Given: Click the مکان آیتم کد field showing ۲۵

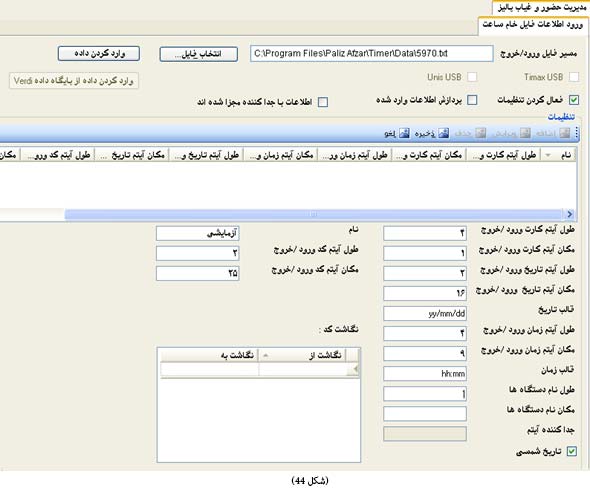Looking at the screenshot, I should (198, 273).
